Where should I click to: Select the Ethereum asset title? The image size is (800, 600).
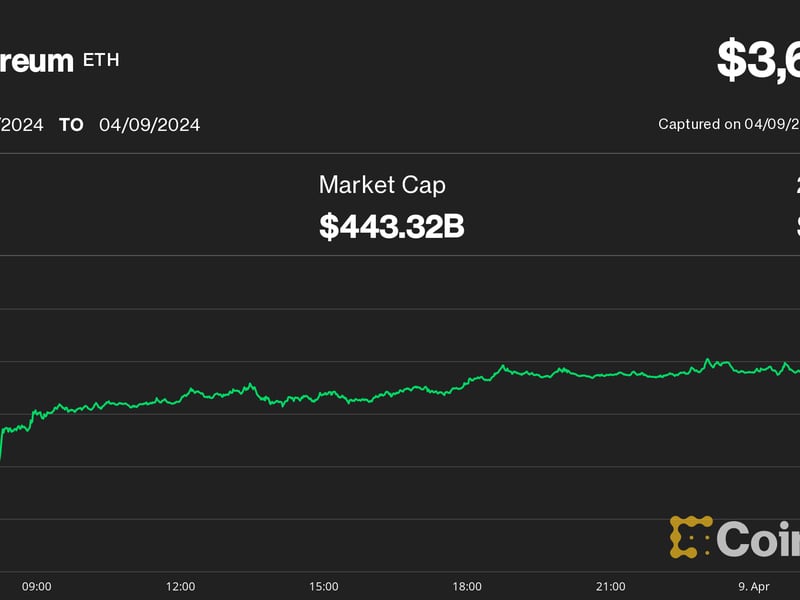click(36, 60)
